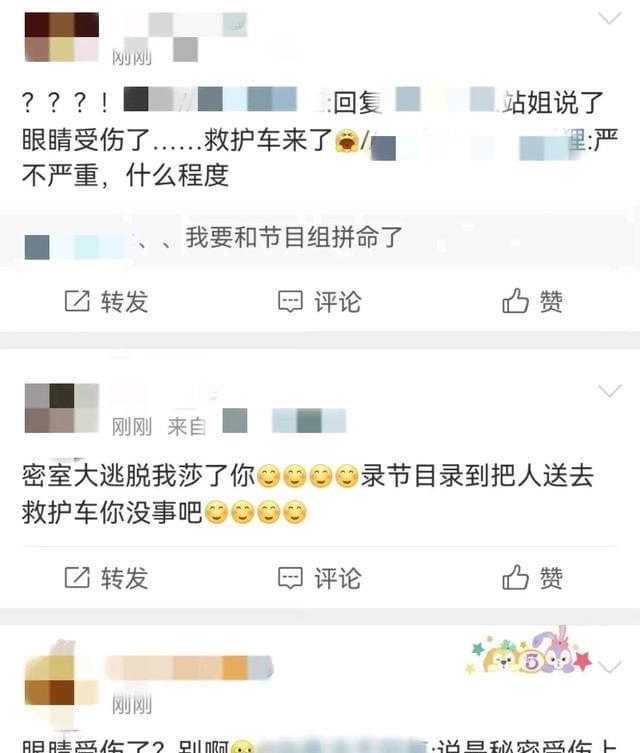Open the first post author's avatar
This screenshot has width=640, height=753.
(62, 37)
